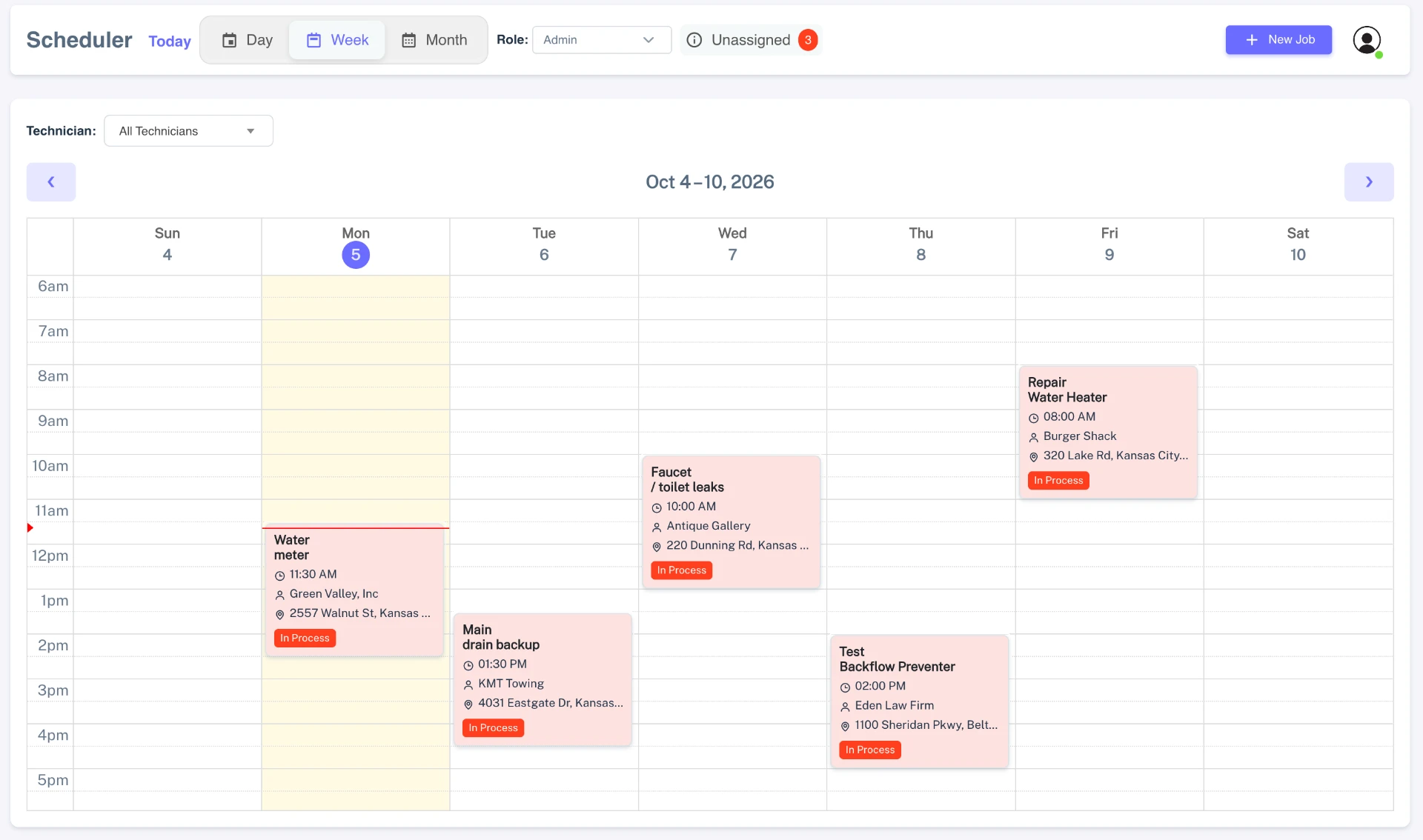Click the clock icon next to 08:00 AM
1423x840 pixels.
(x=1033, y=418)
